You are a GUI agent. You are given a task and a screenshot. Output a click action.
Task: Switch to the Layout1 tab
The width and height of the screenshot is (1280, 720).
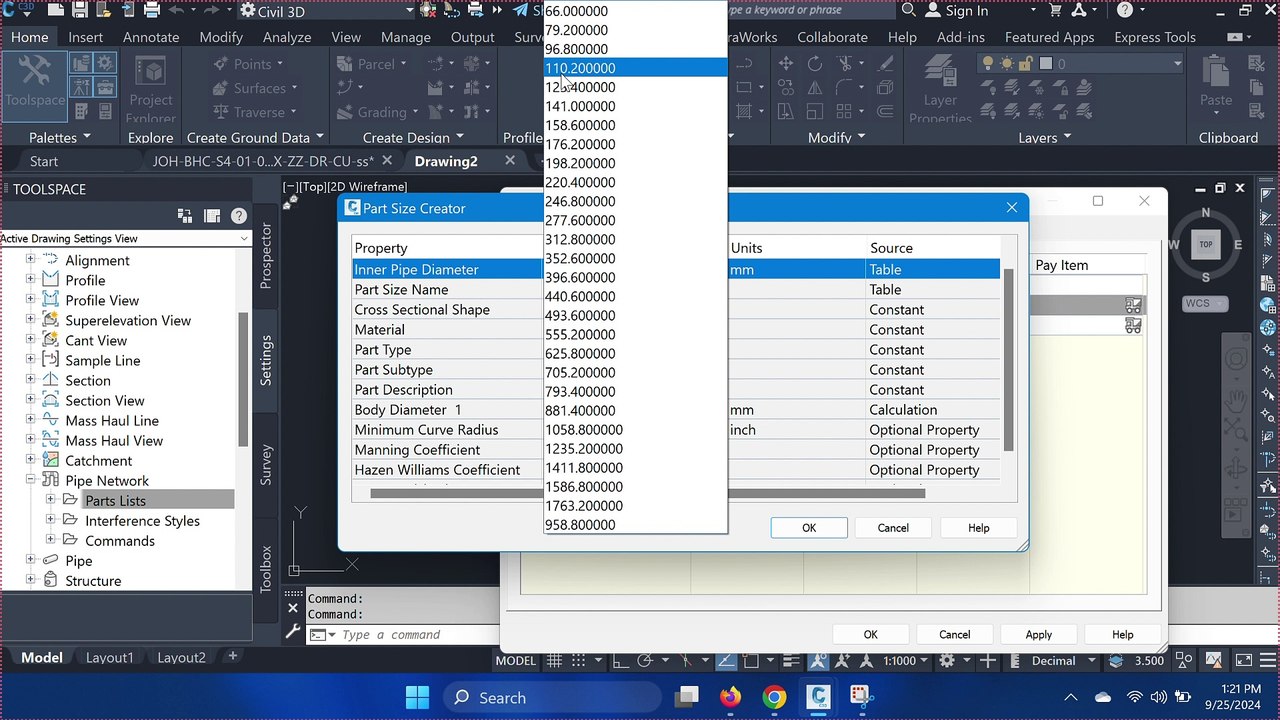point(109,658)
